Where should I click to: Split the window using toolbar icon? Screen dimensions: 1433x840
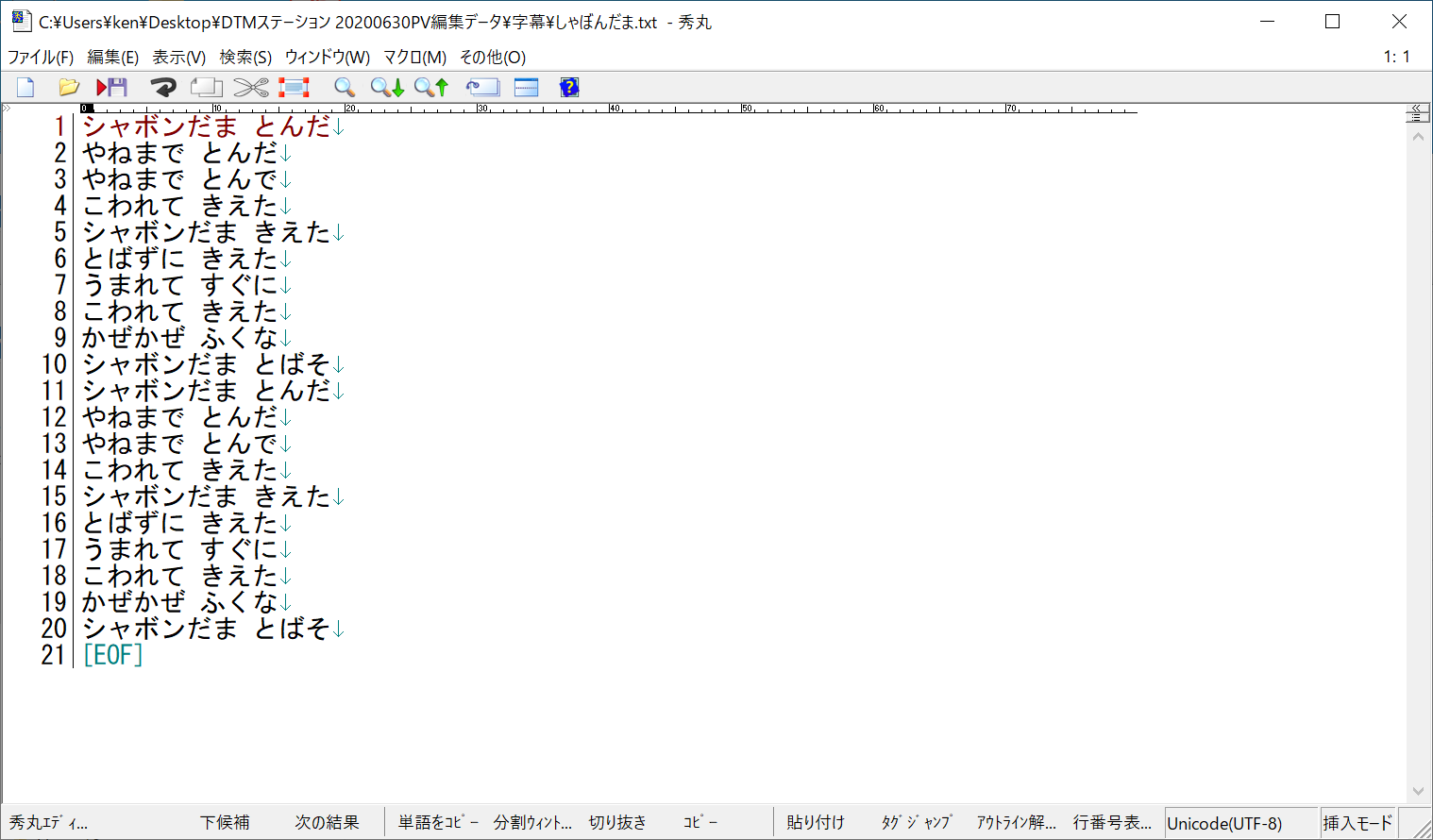tap(526, 88)
